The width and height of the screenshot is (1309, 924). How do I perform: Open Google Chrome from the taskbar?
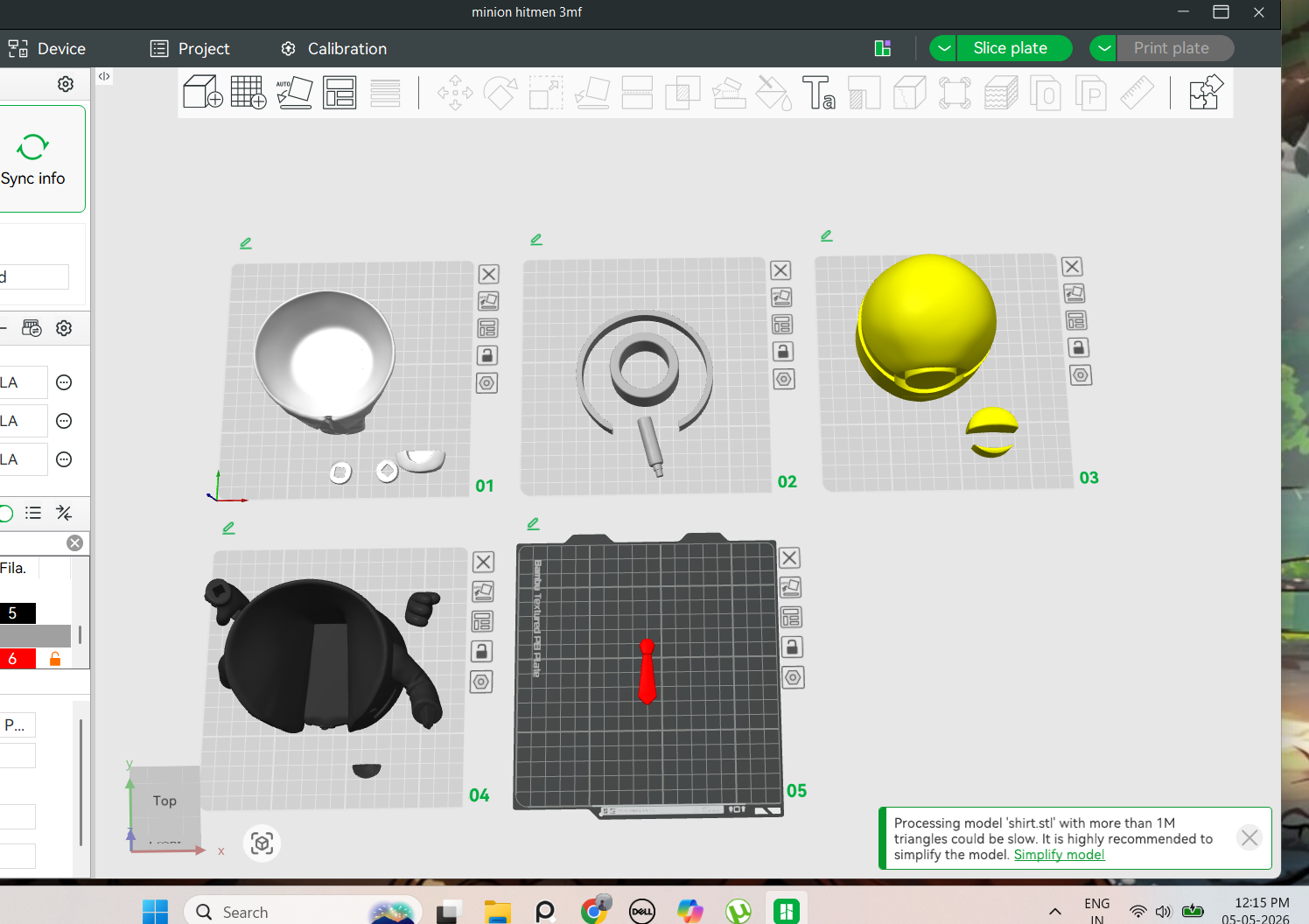[x=595, y=911]
